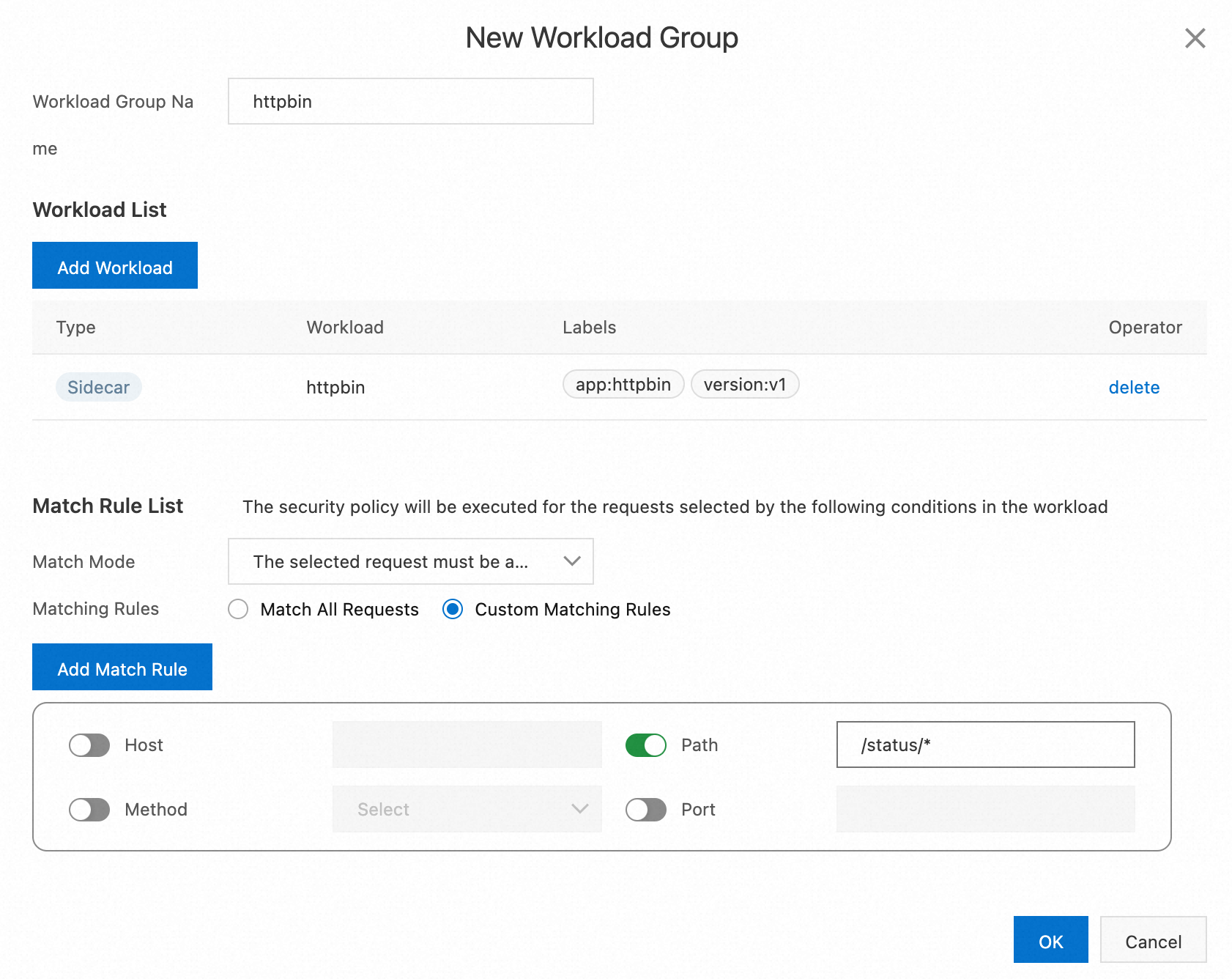Image resolution: width=1232 pixels, height=979 pixels.
Task: Open the Match Mode dropdown
Action: click(410, 561)
